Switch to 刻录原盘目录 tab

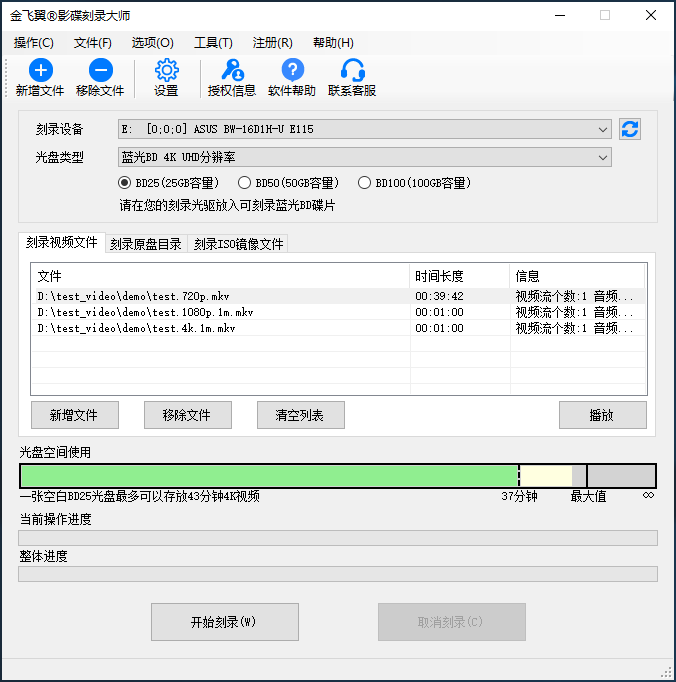[x=146, y=244]
